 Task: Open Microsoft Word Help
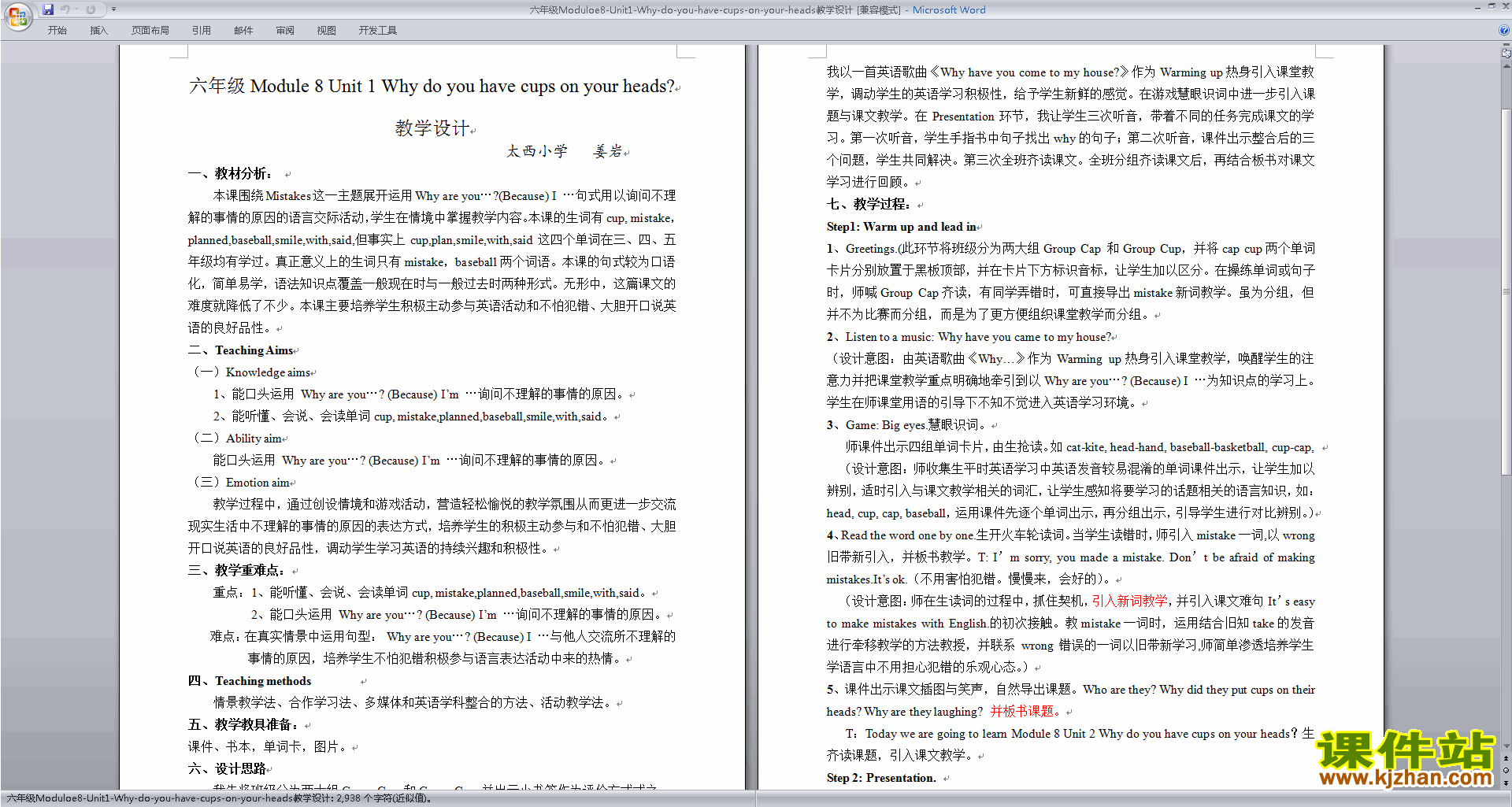[1504, 31]
